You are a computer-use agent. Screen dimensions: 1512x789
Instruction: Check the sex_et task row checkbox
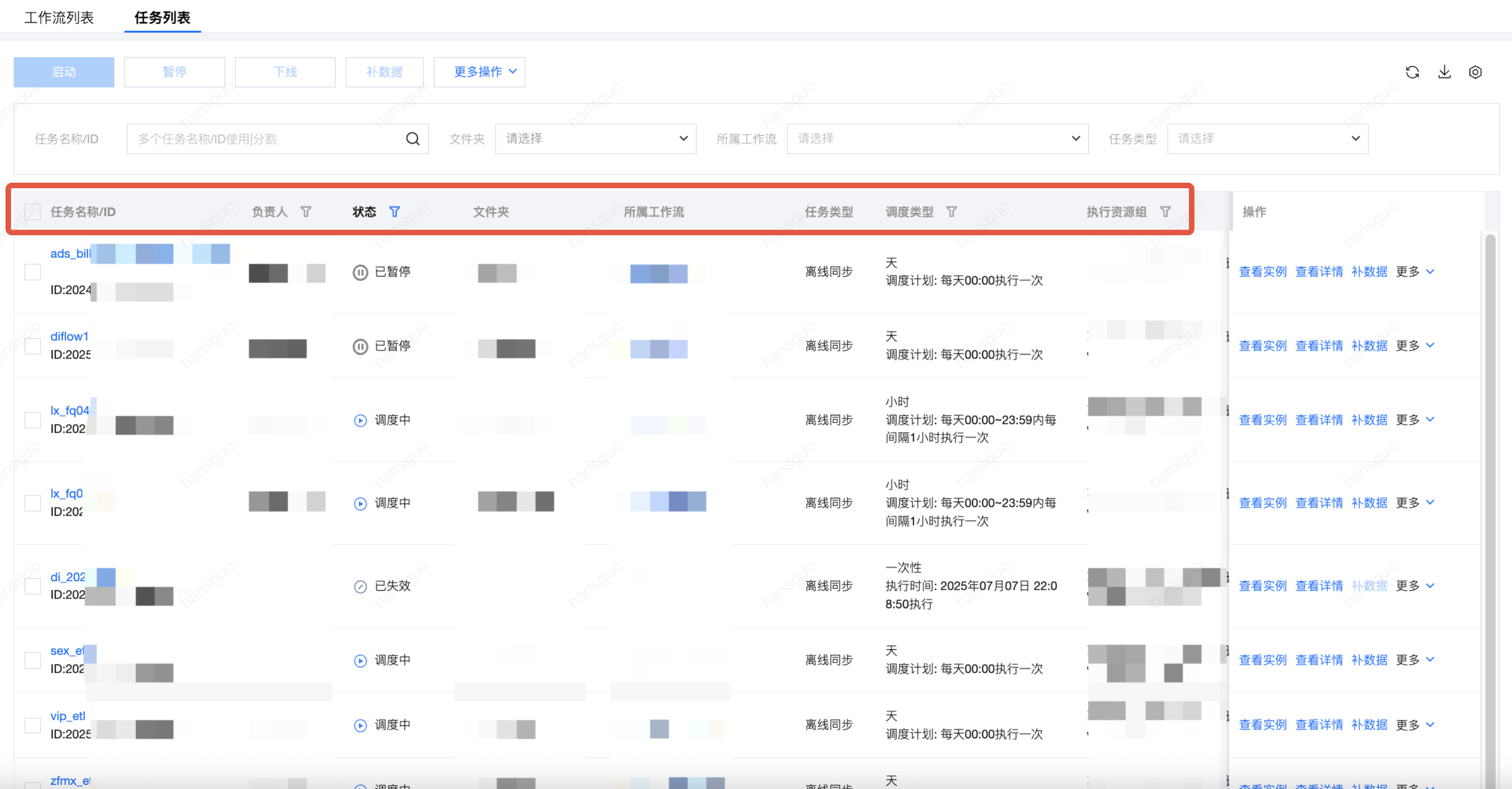point(32,661)
